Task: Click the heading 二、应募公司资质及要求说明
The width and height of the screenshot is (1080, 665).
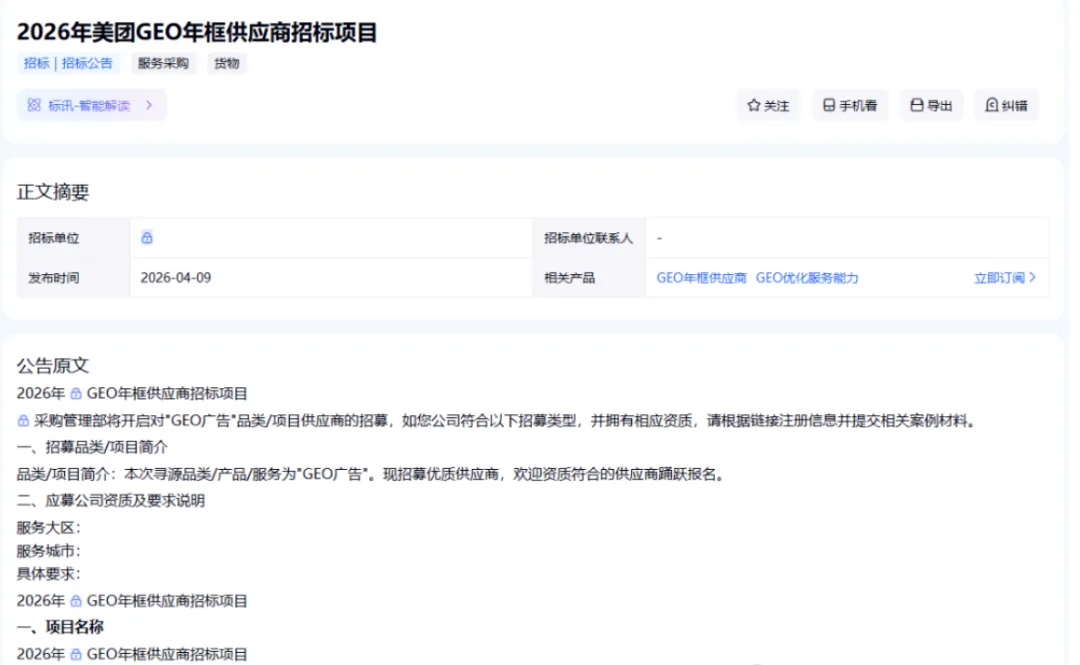Action: pyautogui.click(x=111, y=500)
